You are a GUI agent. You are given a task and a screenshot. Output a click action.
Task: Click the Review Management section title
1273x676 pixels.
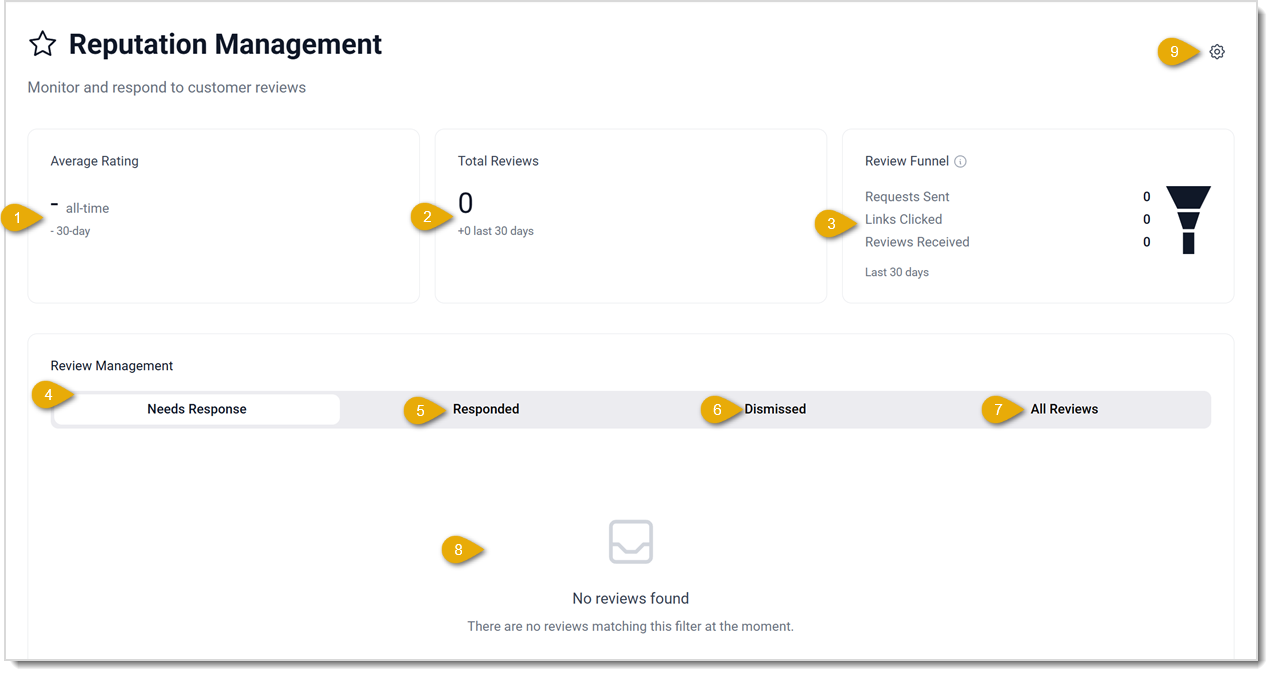click(x=112, y=366)
